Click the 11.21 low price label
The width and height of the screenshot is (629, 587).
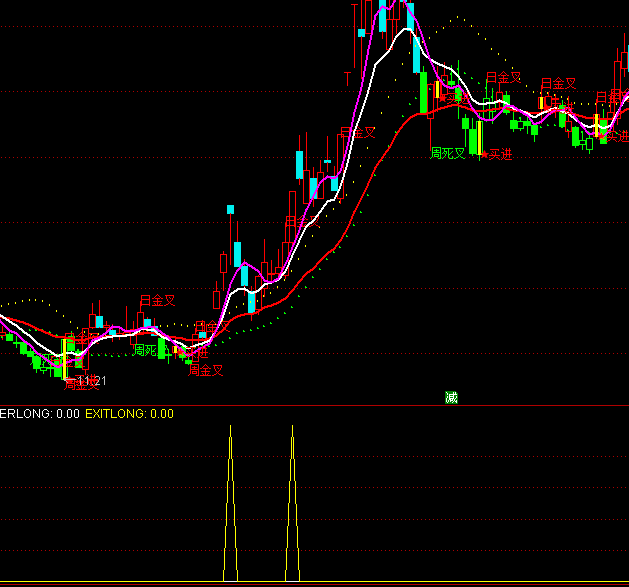coord(91,381)
